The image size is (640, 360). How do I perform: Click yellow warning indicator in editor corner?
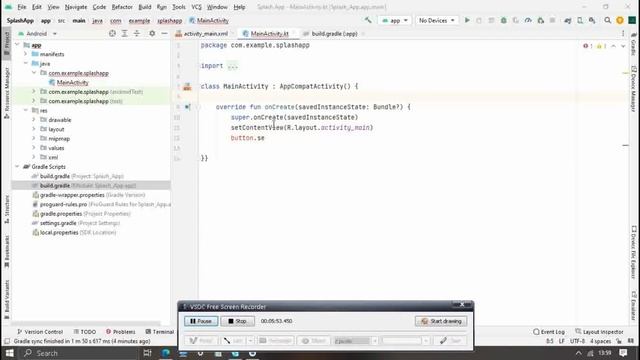(x=601, y=46)
